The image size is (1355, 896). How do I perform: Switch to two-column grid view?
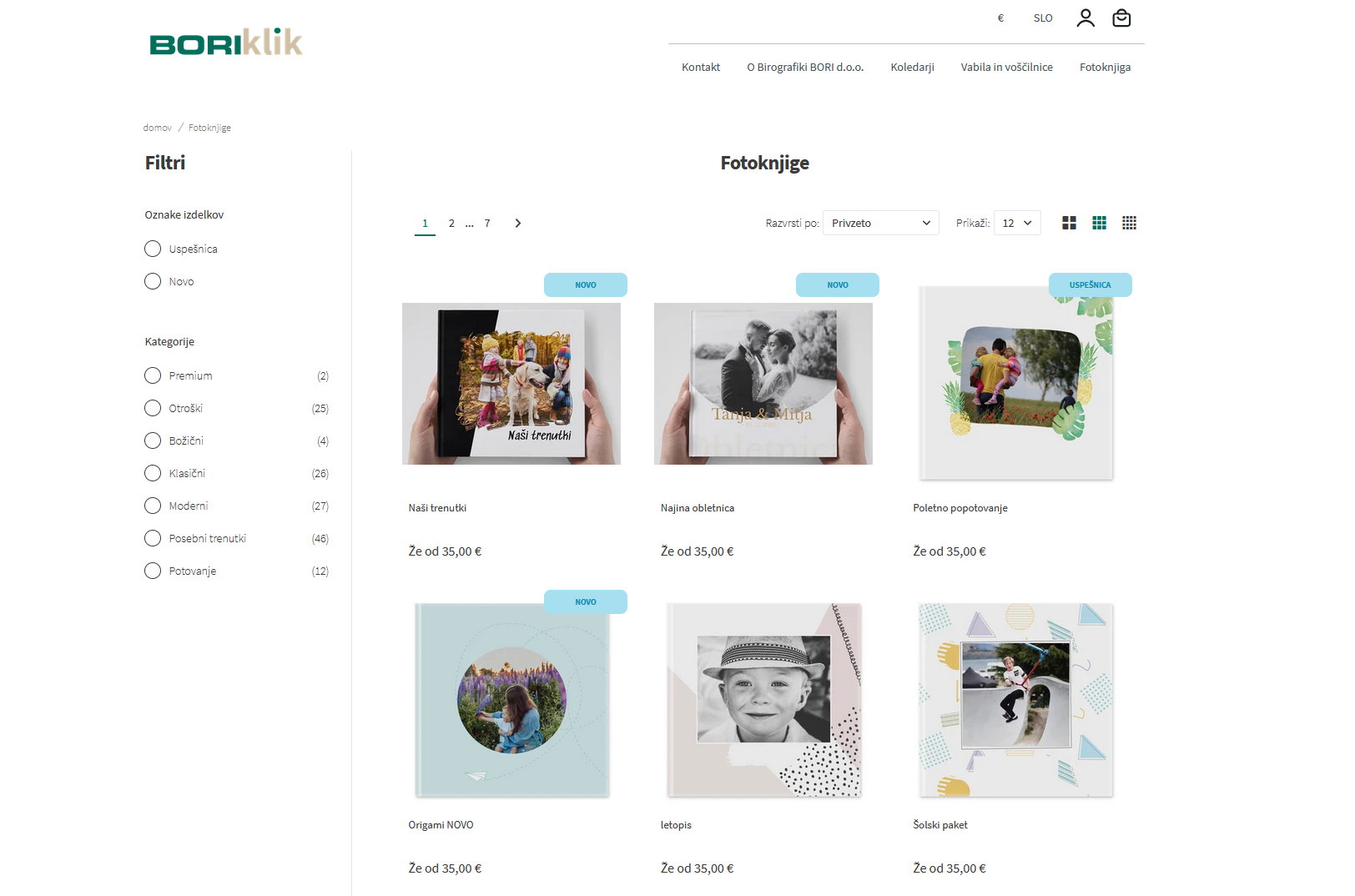(1070, 223)
